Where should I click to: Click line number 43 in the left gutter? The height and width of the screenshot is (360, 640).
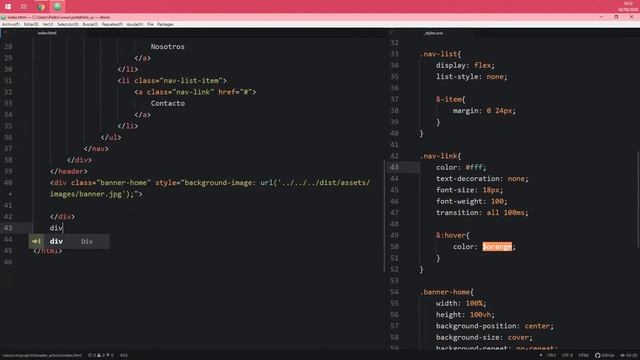click(8, 228)
